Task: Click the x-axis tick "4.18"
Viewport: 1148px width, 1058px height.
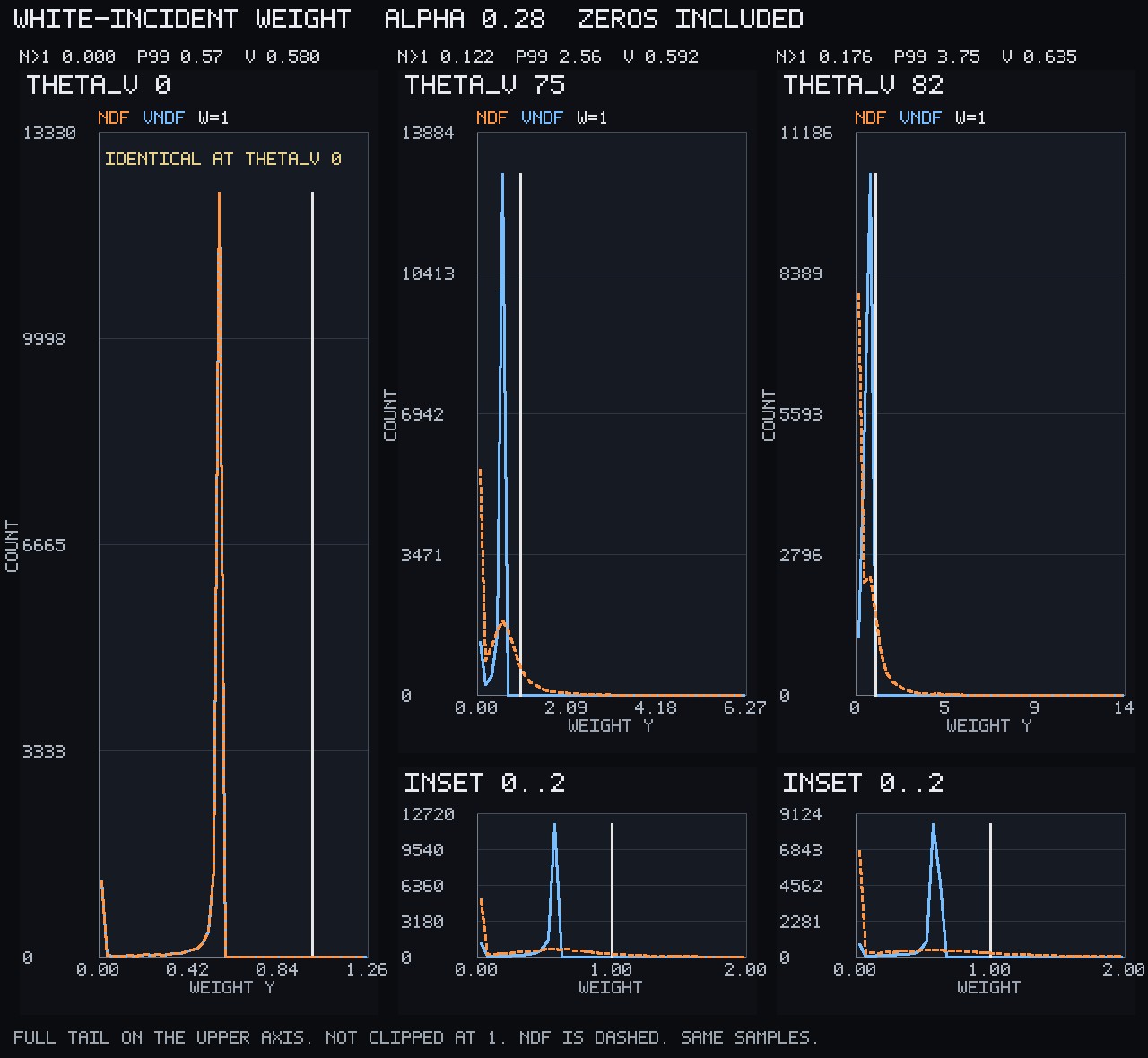Action: (656, 707)
